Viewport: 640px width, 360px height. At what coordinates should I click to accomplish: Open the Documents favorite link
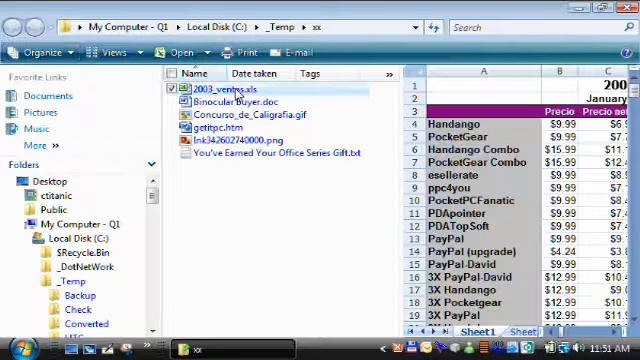tap(48, 96)
